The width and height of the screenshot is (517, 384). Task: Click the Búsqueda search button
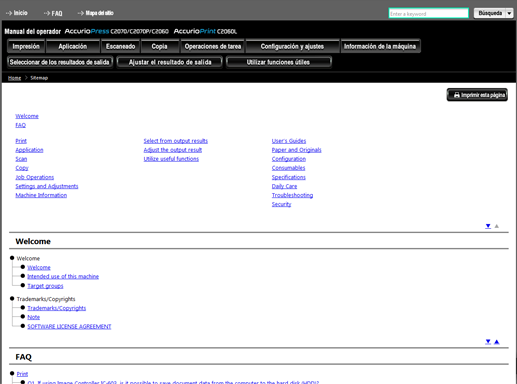pyautogui.click(x=490, y=13)
